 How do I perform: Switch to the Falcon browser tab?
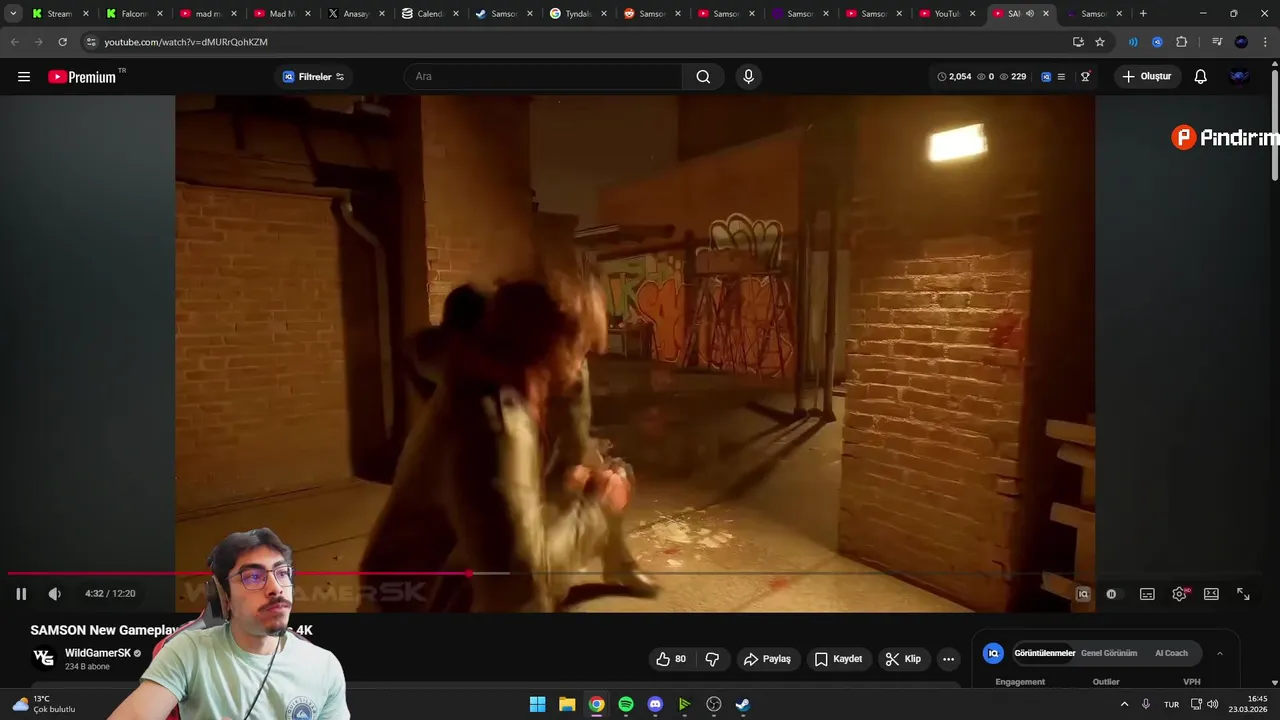[133, 14]
